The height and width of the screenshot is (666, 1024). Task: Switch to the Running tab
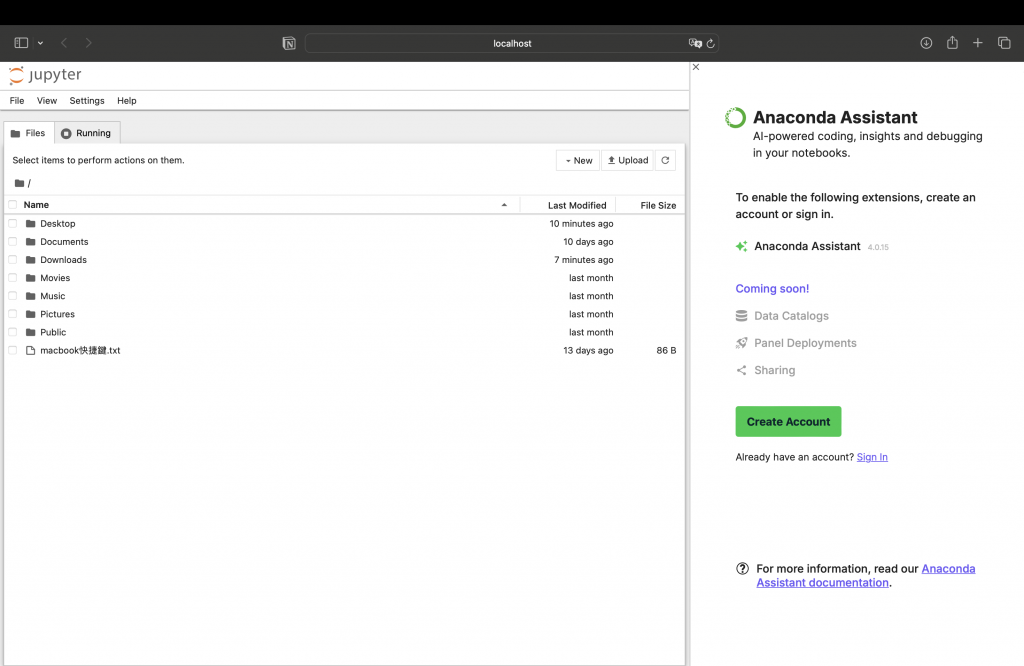coord(87,133)
